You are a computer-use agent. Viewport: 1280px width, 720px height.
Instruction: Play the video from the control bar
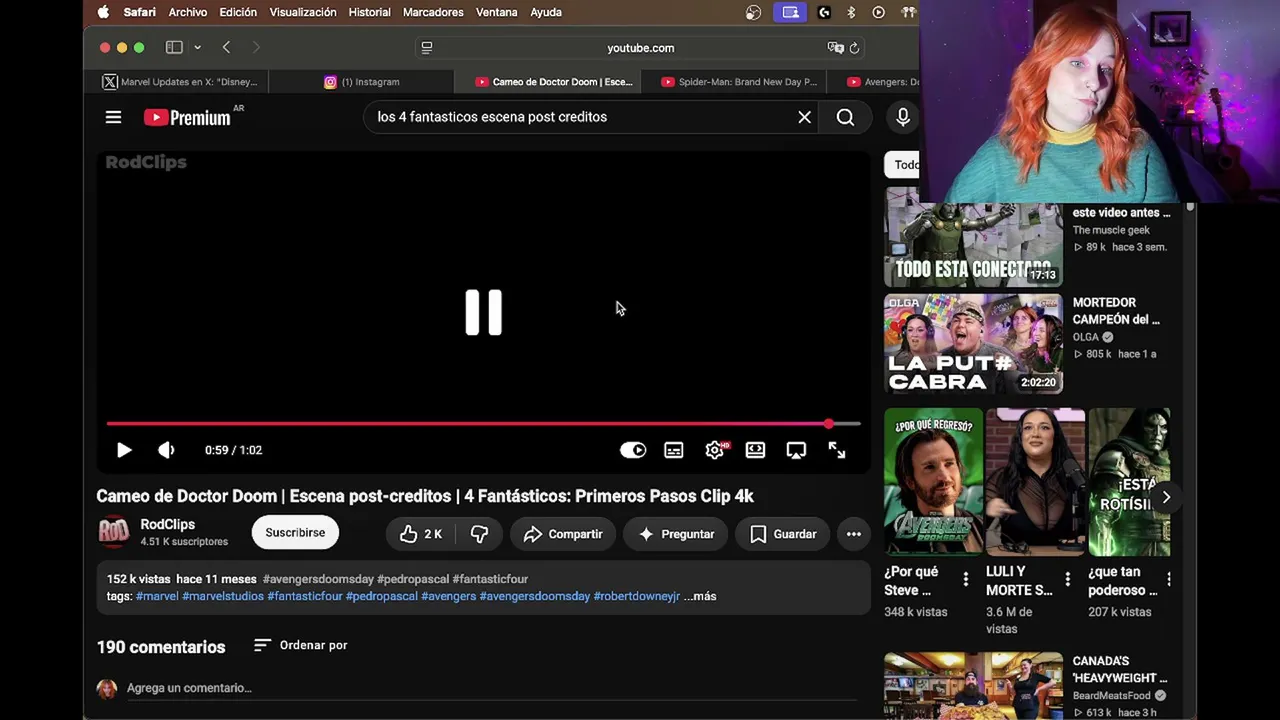click(x=124, y=450)
